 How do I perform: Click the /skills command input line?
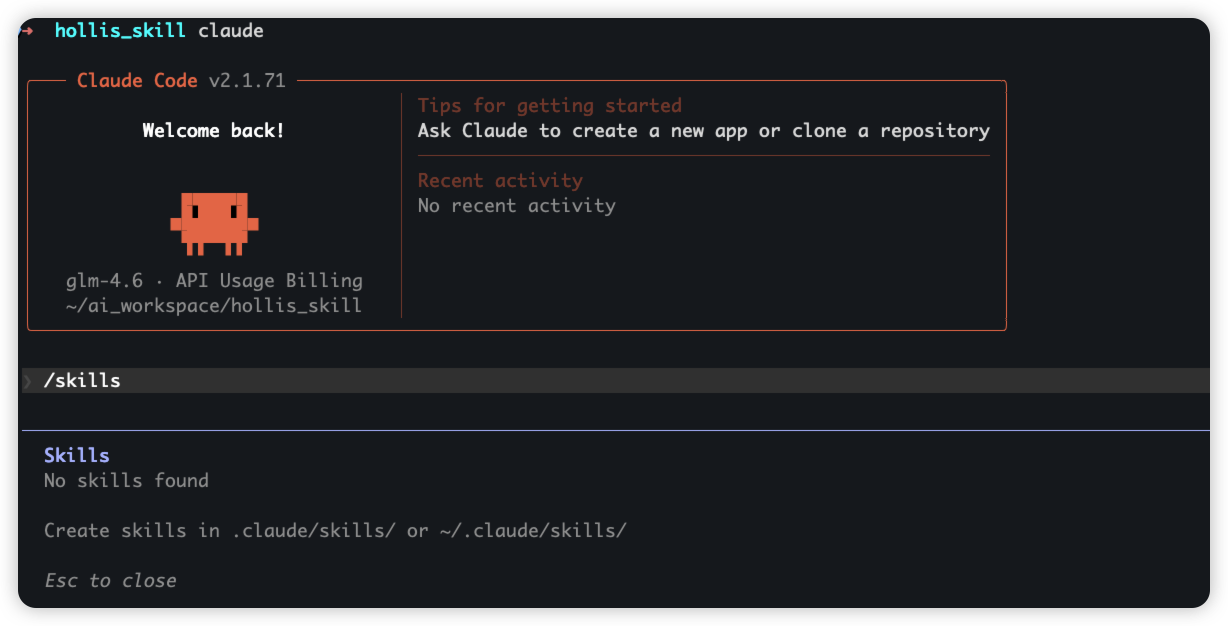(615, 381)
